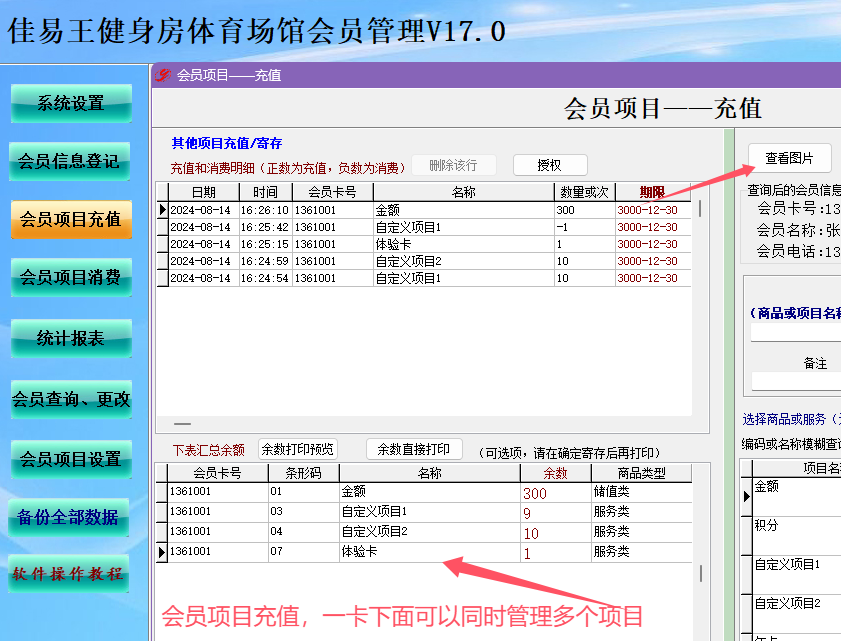Click the red 期限 column header
The width and height of the screenshot is (841, 641).
pyautogui.click(x=653, y=192)
